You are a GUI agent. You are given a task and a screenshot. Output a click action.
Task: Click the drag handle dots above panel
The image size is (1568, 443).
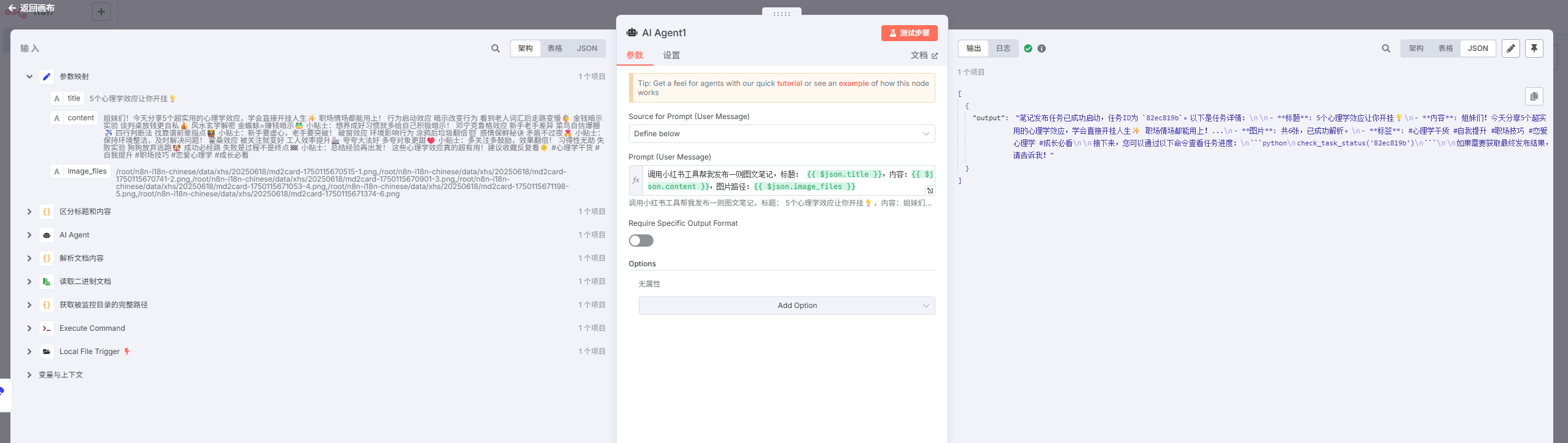[x=782, y=13]
